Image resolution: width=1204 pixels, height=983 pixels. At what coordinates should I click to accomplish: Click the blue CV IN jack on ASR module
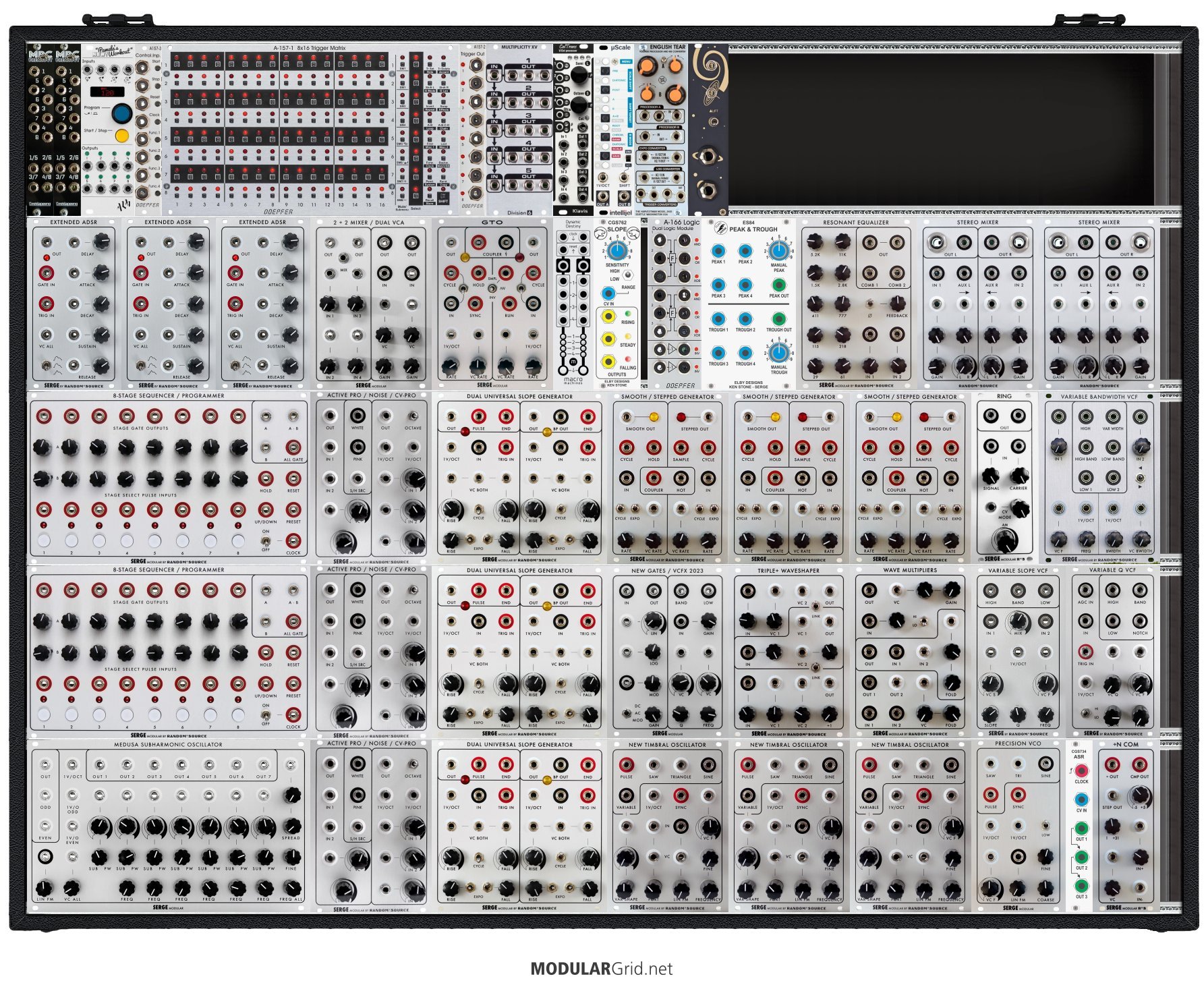tap(1081, 799)
